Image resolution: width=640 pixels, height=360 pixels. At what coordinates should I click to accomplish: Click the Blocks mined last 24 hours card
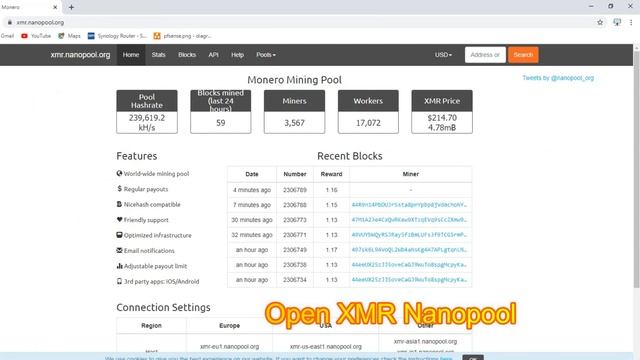pyautogui.click(x=220, y=112)
